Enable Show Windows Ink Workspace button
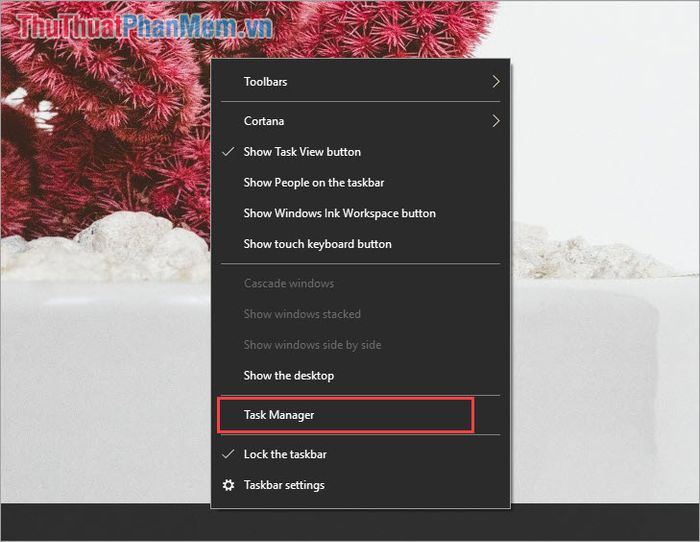The height and width of the screenshot is (542, 700). coord(360,213)
